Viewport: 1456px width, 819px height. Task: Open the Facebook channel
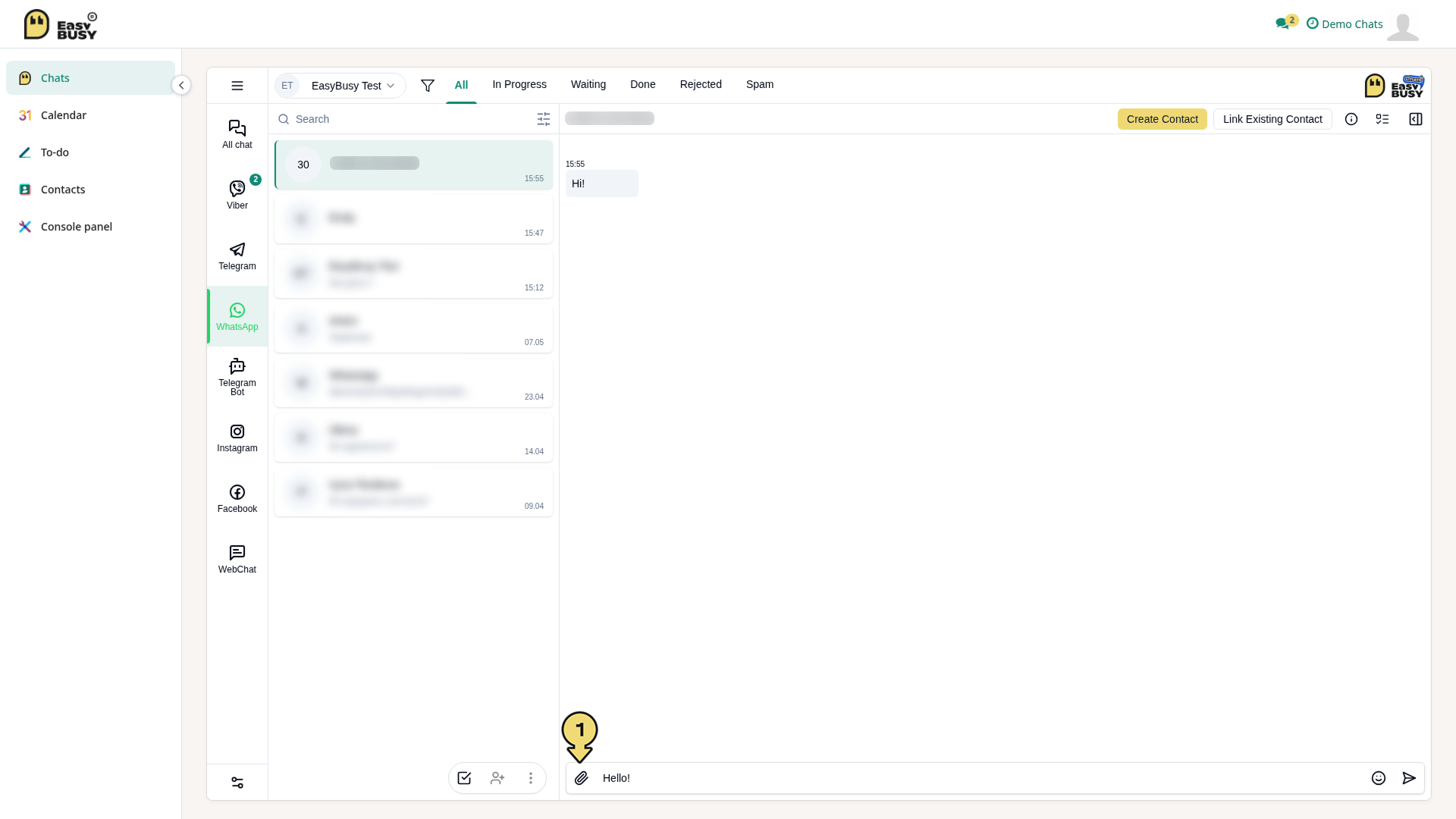(237, 498)
